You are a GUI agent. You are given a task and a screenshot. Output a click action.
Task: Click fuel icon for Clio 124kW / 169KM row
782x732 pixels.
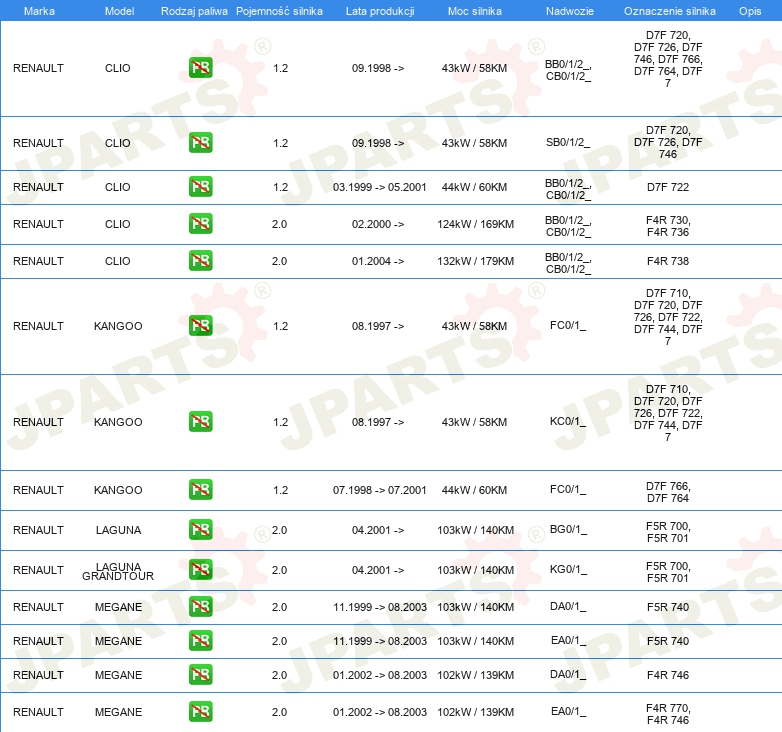coord(201,224)
